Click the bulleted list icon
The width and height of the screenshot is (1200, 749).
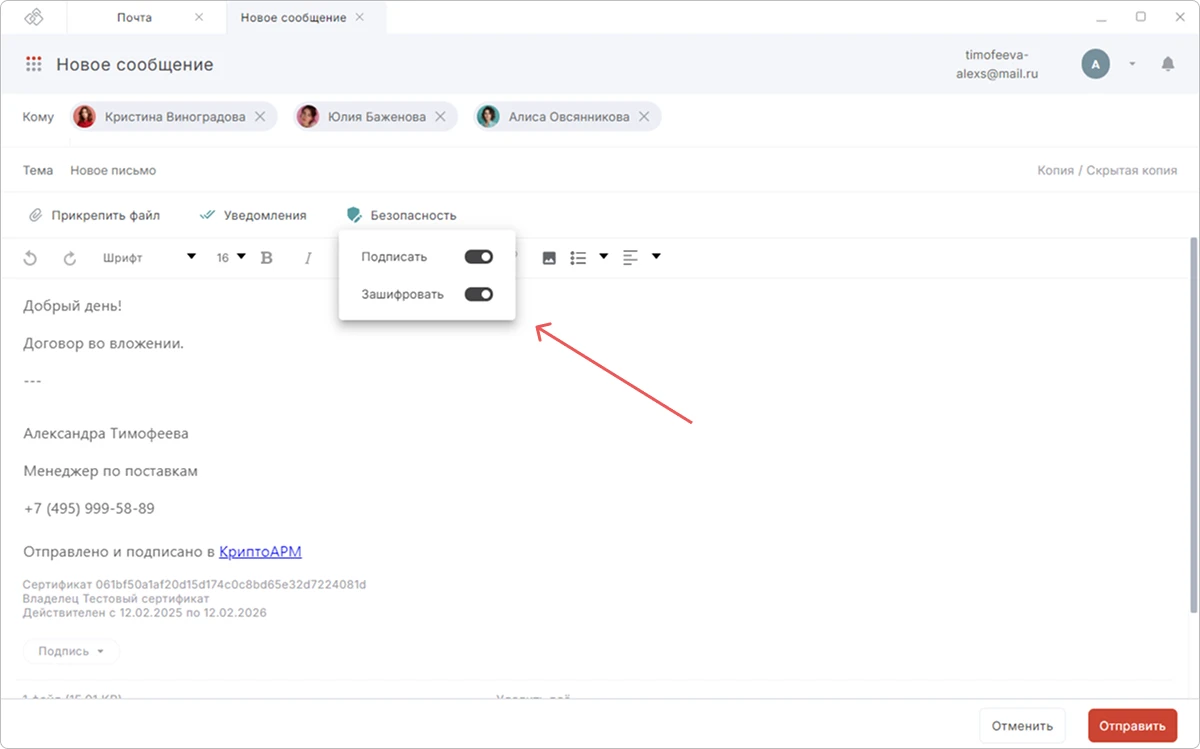pyautogui.click(x=578, y=258)
